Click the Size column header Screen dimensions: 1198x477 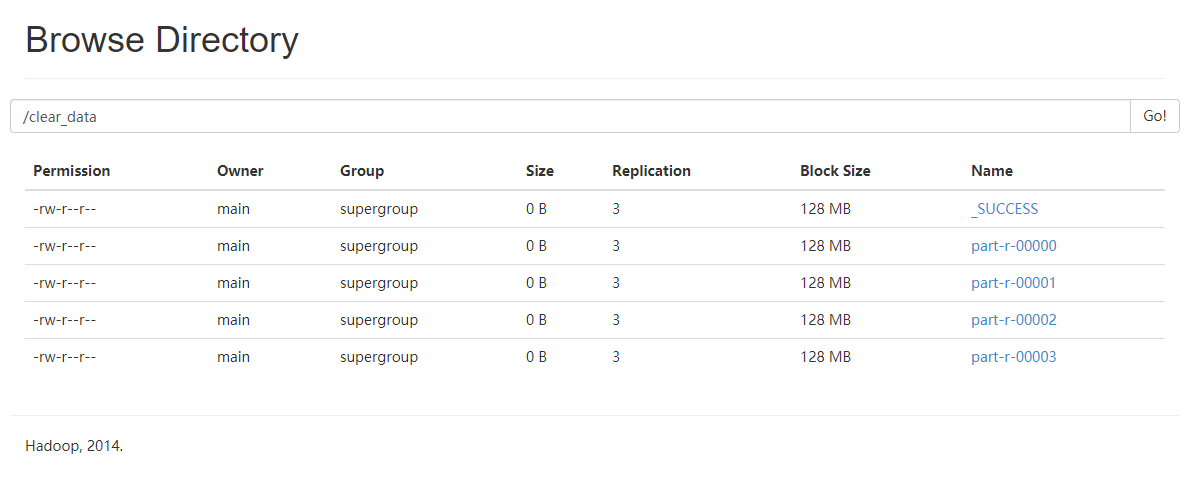tap(540, 171)
